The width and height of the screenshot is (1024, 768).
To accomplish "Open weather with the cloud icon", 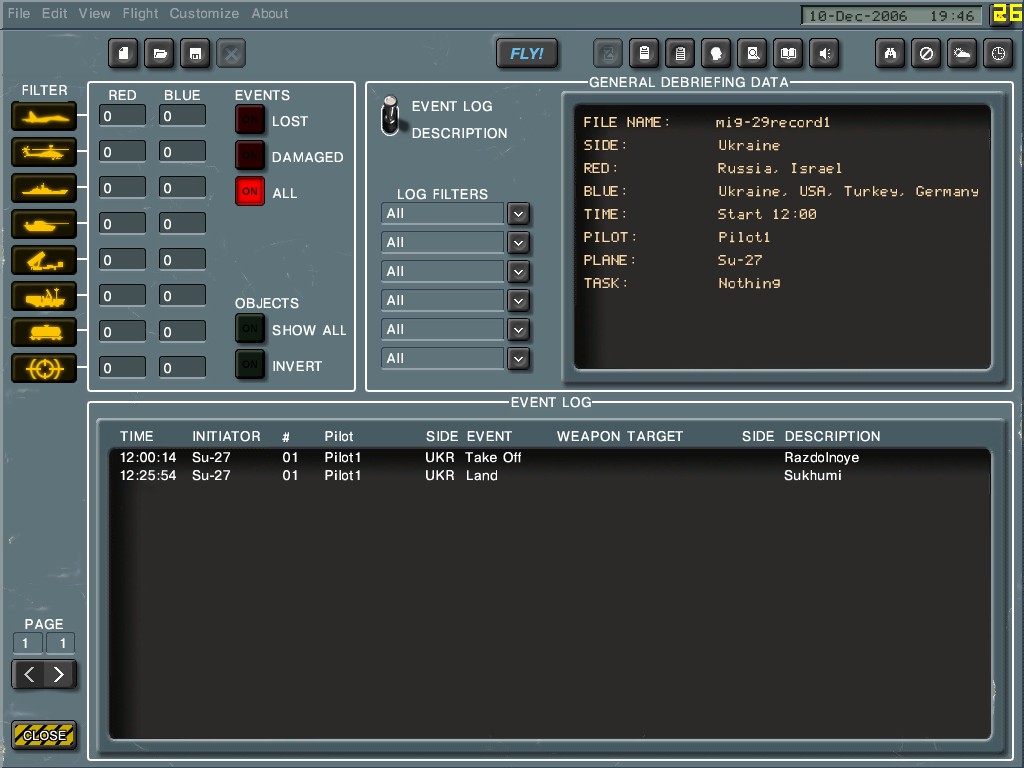I will click(x=962, y=54).
